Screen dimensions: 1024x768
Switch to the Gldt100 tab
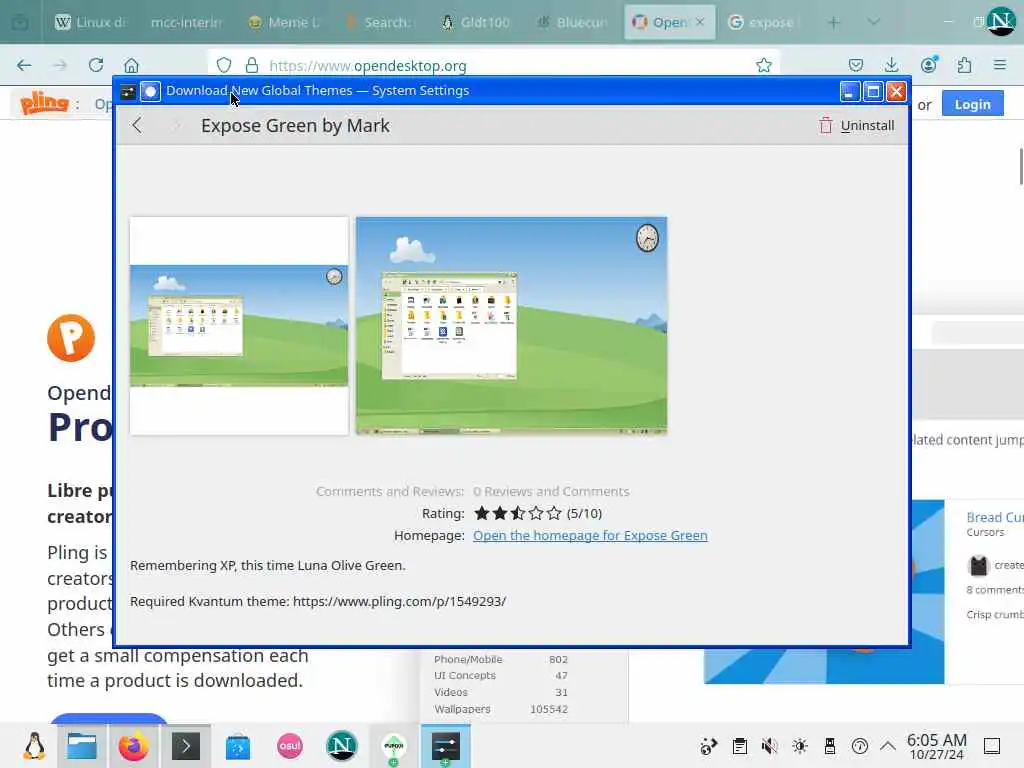(x=475, y=23)
